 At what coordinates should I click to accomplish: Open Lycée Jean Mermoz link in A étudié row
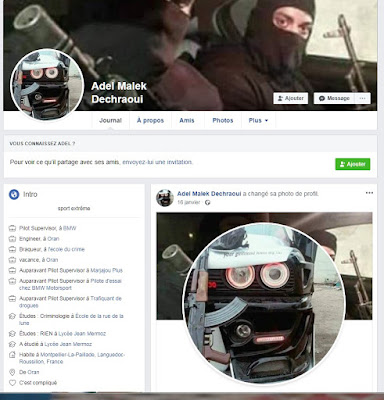[x=68, y=344]
